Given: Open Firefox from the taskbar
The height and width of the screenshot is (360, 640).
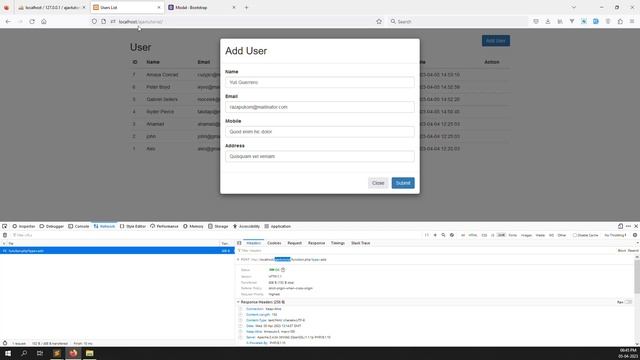Looking at the screenshot, I should (x=73, y=353).
